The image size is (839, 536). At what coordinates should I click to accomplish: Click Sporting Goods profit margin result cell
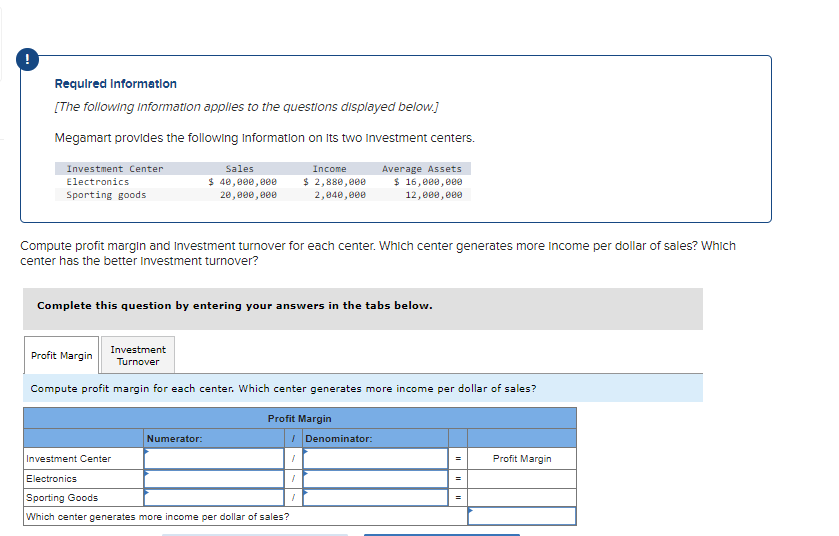(522, 497)
